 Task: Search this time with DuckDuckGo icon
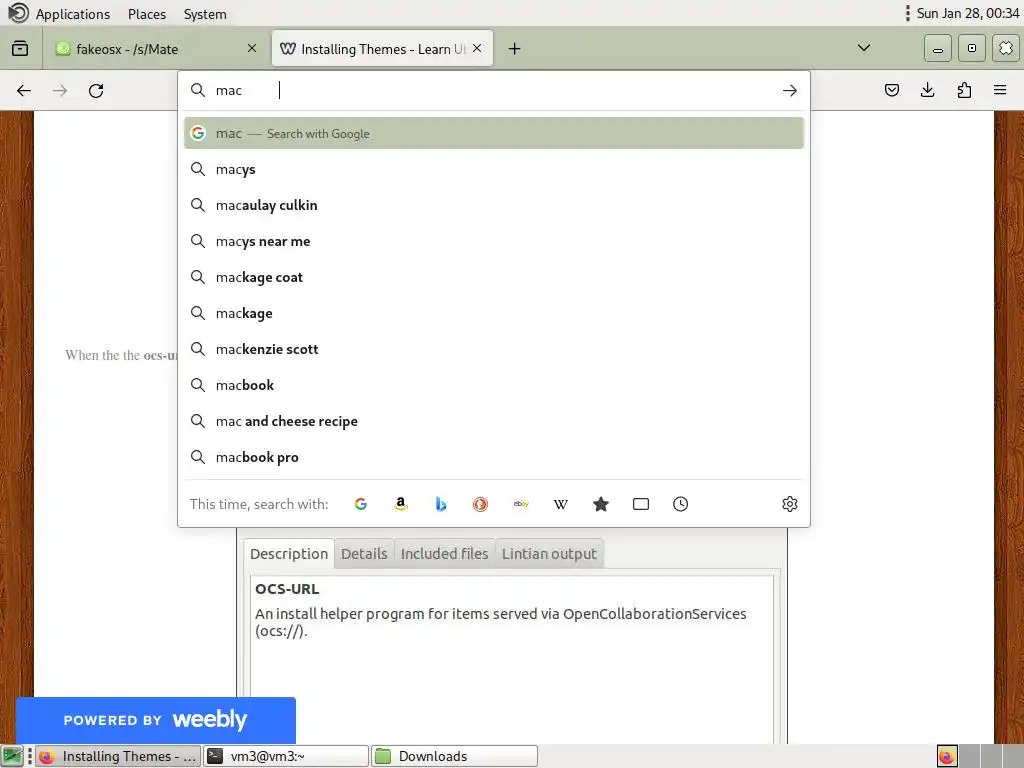pos(481,504)
